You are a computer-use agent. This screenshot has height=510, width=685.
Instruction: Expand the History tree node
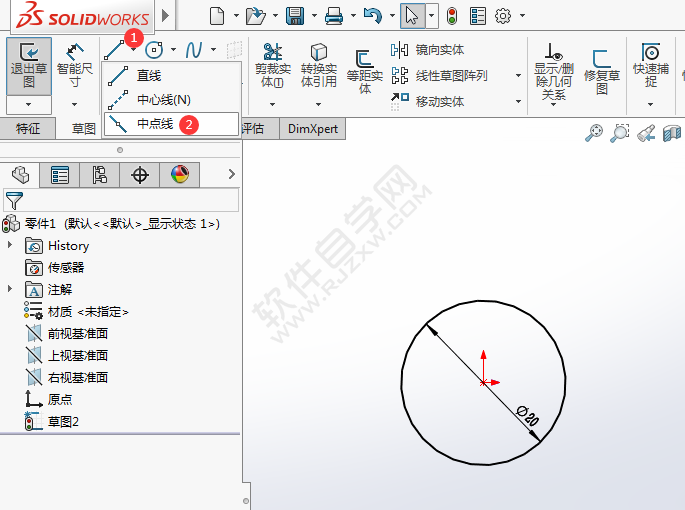pyautogui.click(x=10, y=245)
